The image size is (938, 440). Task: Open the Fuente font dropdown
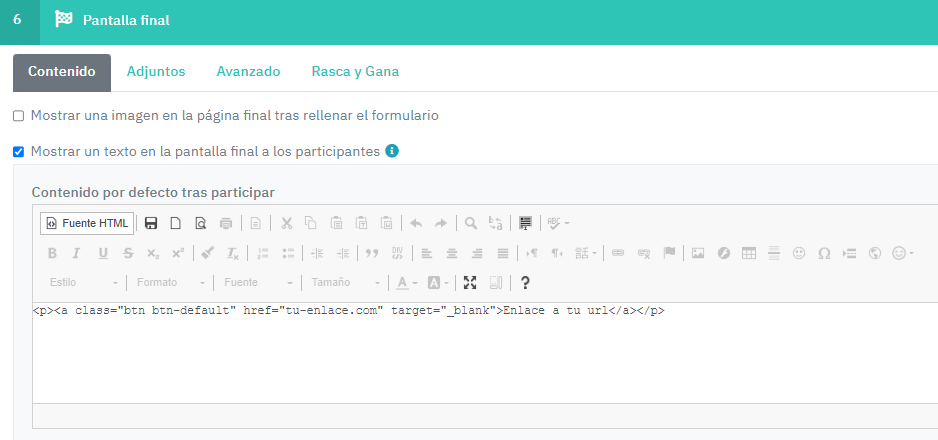[258, 282]
